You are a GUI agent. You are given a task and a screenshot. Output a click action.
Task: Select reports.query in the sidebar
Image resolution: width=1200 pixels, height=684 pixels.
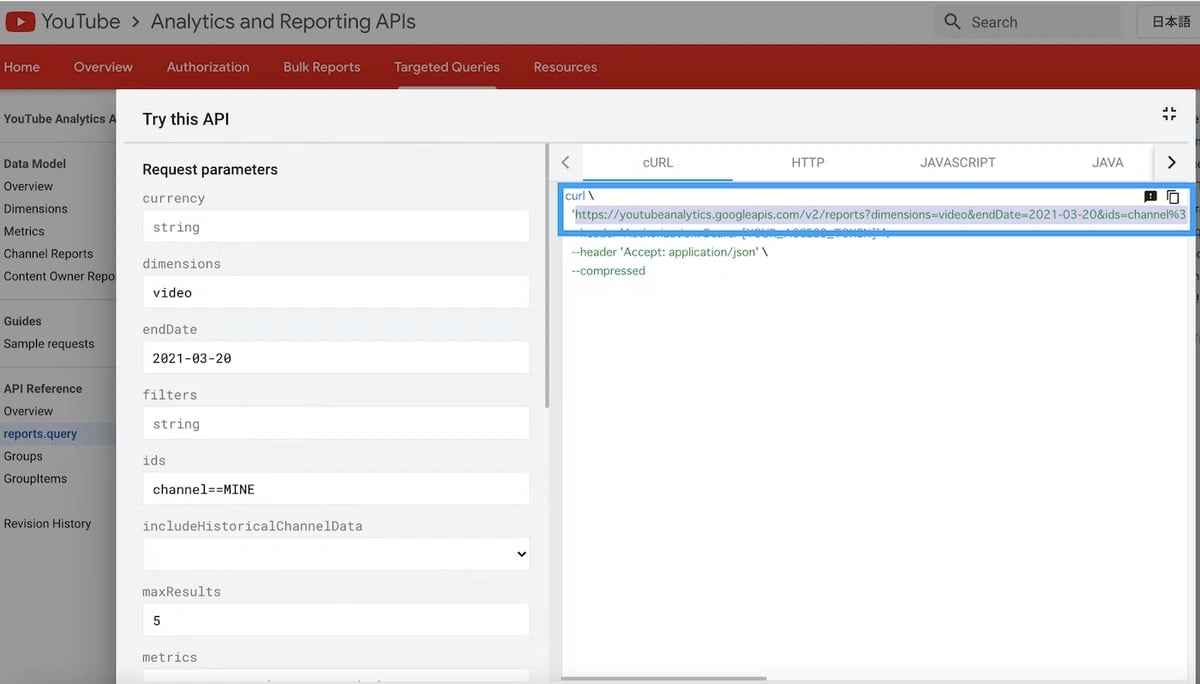40,434
